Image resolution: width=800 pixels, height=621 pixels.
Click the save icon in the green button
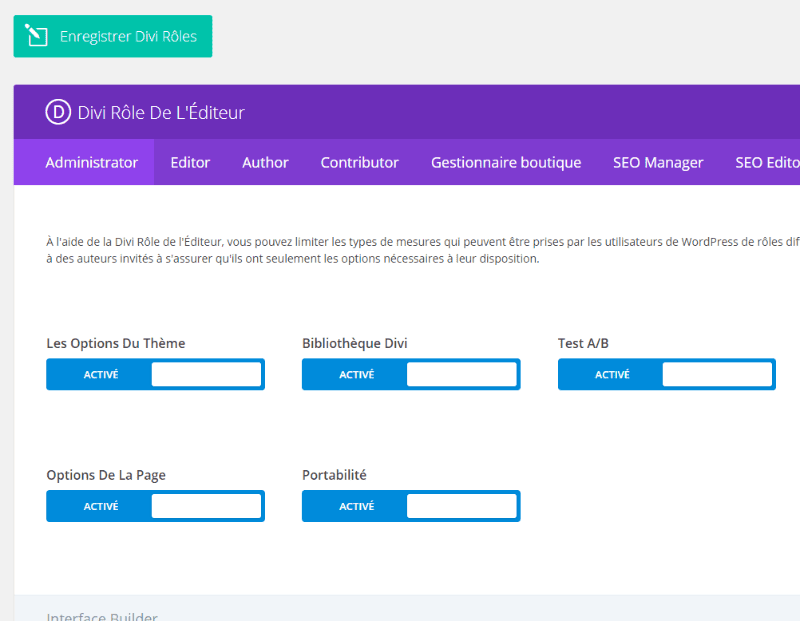(37, 36)
